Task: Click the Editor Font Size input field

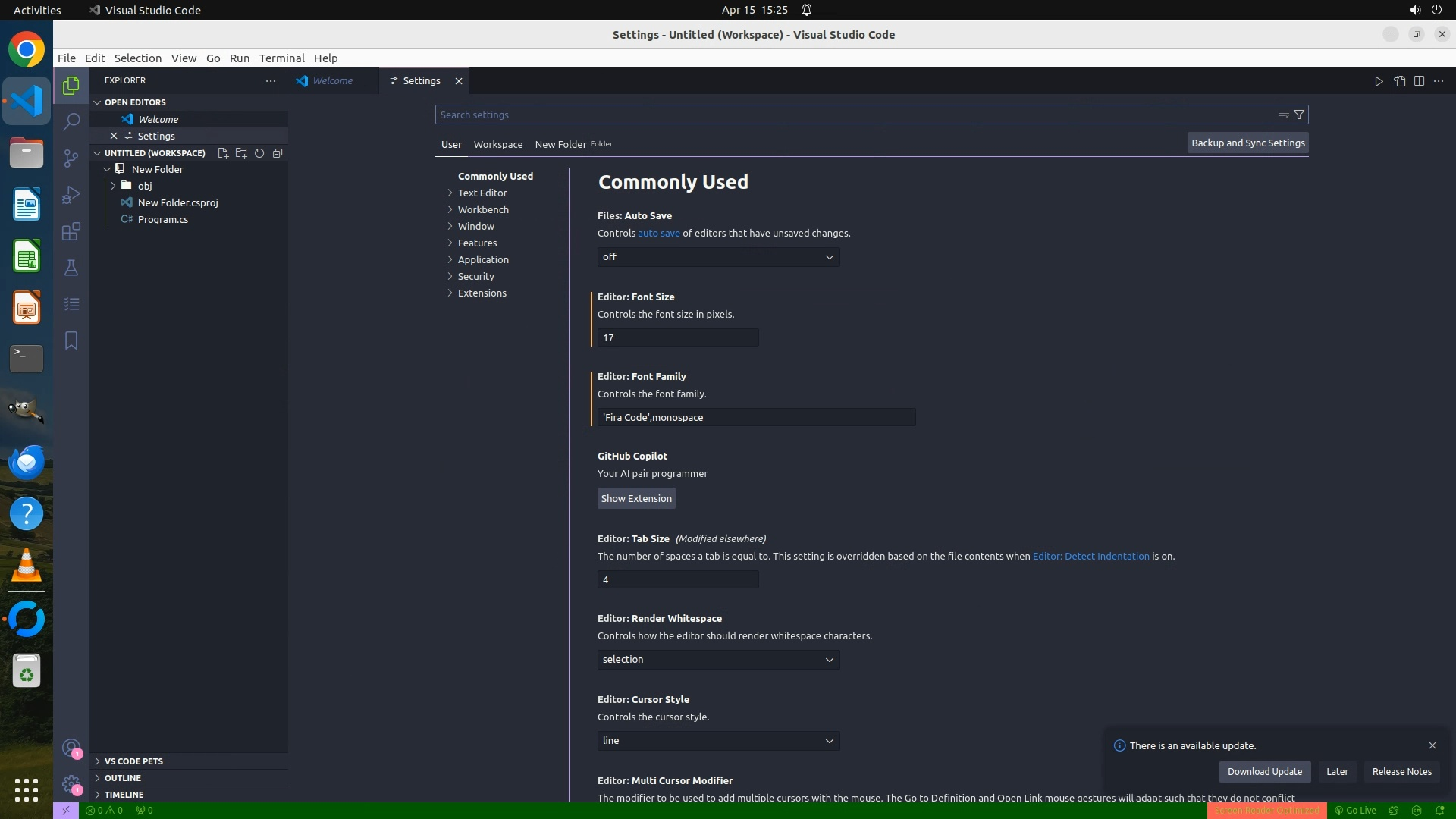Action: click(x=678, y=337)
